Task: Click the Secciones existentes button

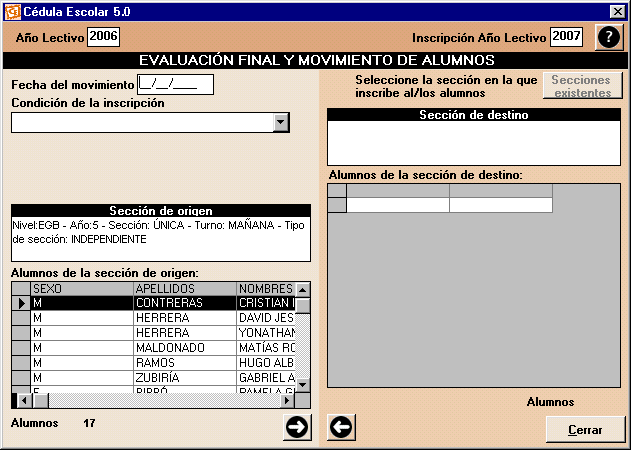Action: 582,86
